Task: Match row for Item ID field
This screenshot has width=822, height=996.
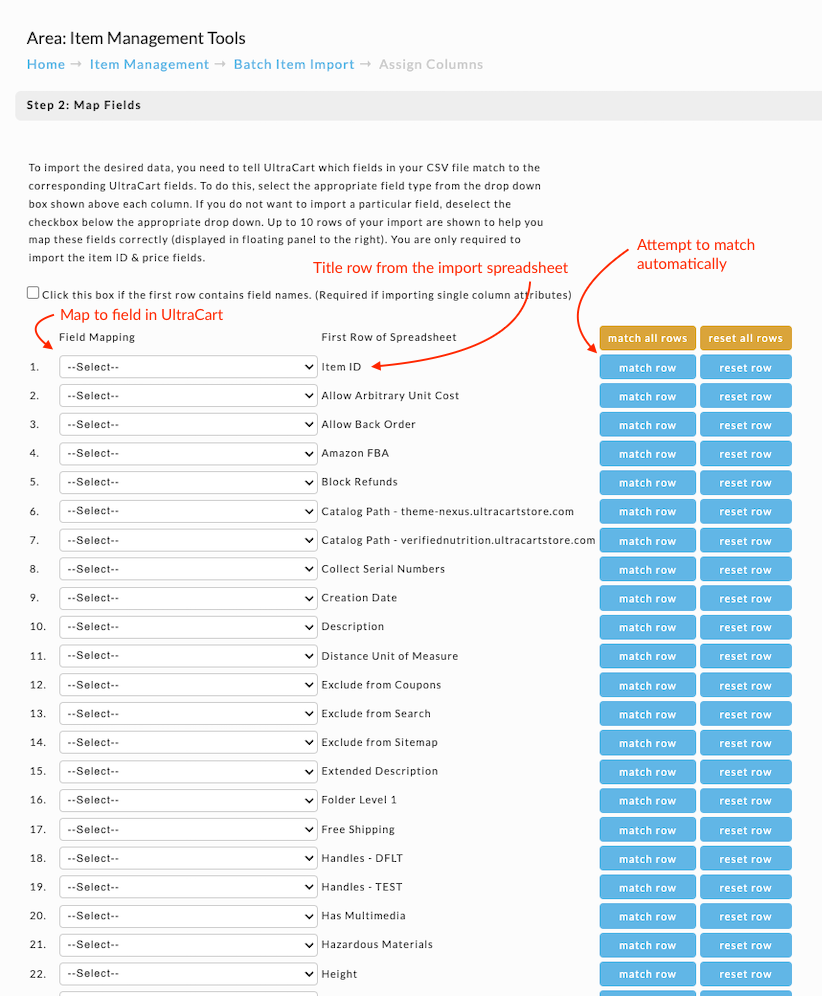Action: tap(647, 368)
